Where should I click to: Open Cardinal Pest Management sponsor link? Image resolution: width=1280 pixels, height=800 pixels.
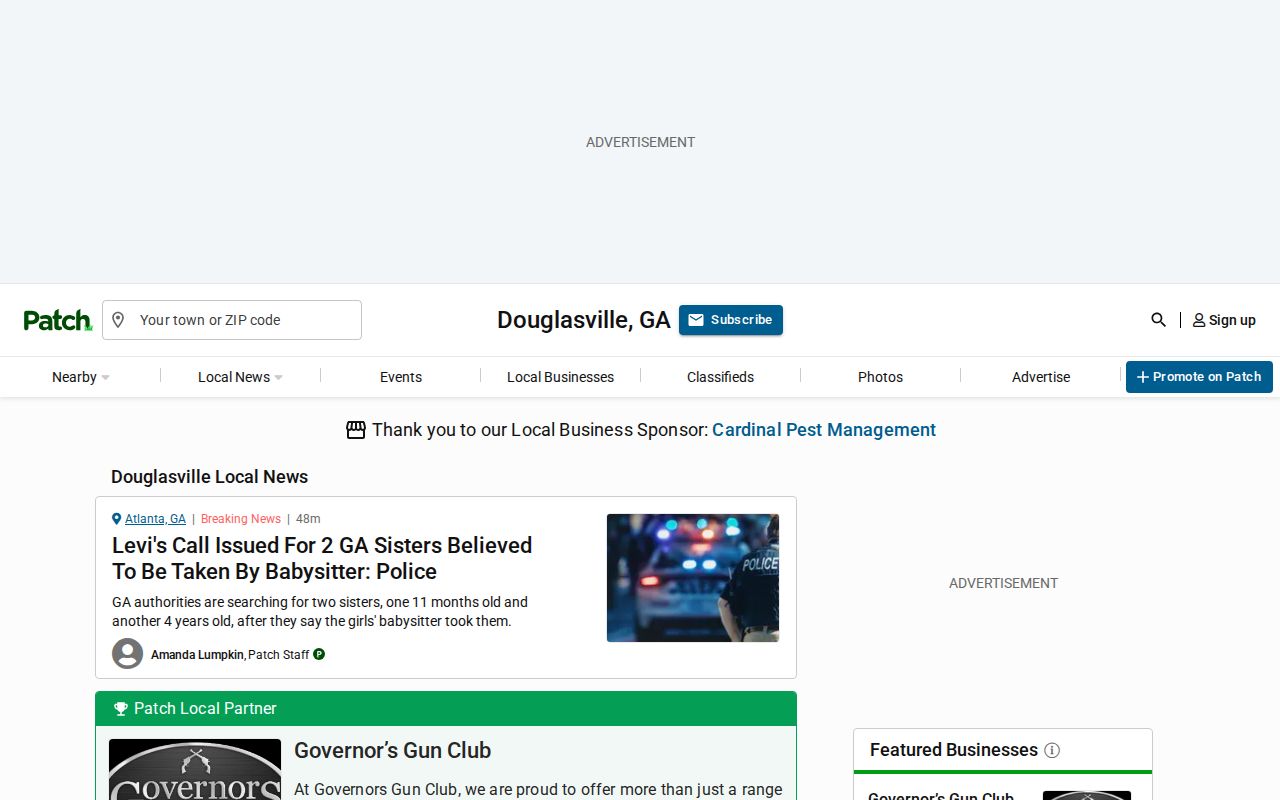point(824,430)
